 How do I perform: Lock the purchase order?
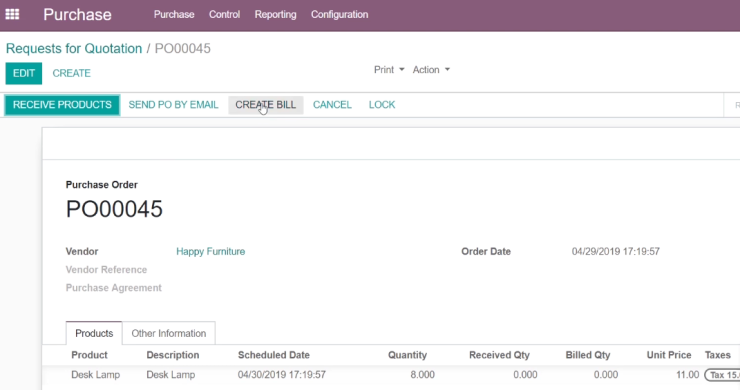click(x=382, y=105)
